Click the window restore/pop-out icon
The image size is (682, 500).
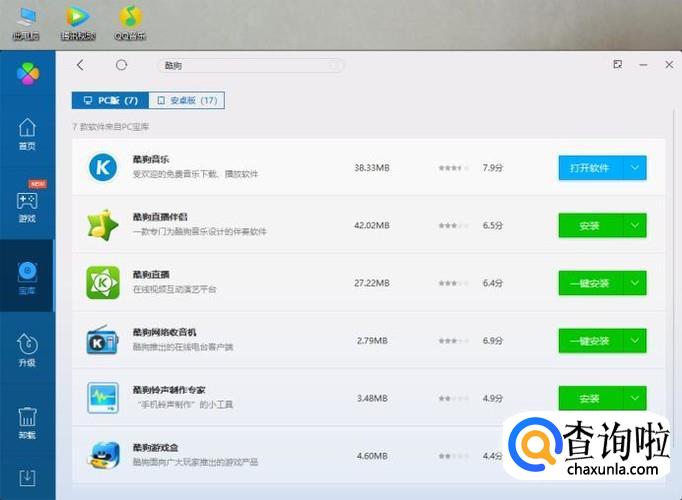618,65
